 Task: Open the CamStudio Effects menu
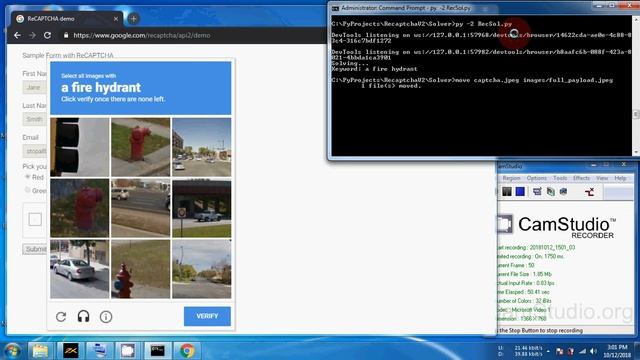582,178
